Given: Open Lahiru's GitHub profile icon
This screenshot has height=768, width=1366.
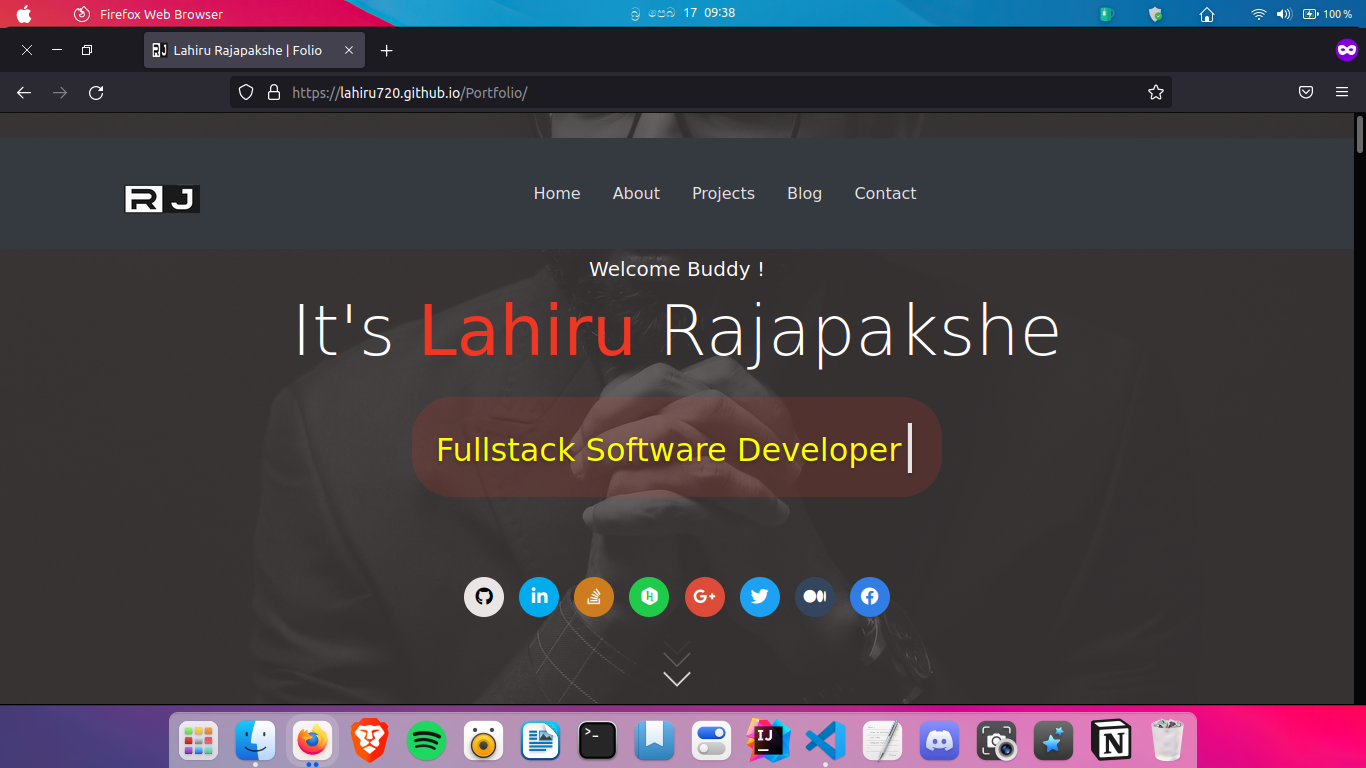Looking at the screenshot, I should pos(484,597).
